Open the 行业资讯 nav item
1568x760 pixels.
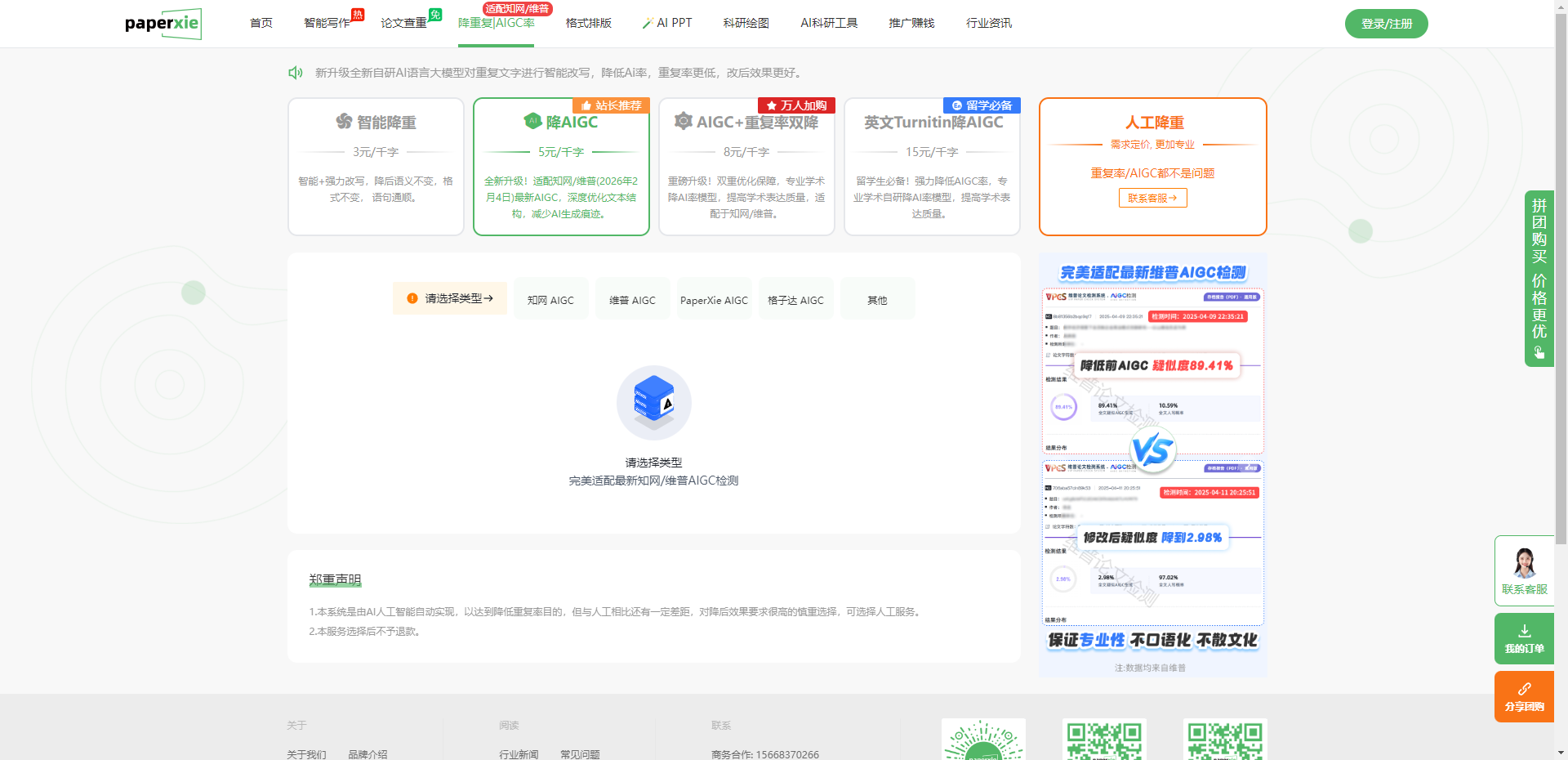(x=989, y=23)
